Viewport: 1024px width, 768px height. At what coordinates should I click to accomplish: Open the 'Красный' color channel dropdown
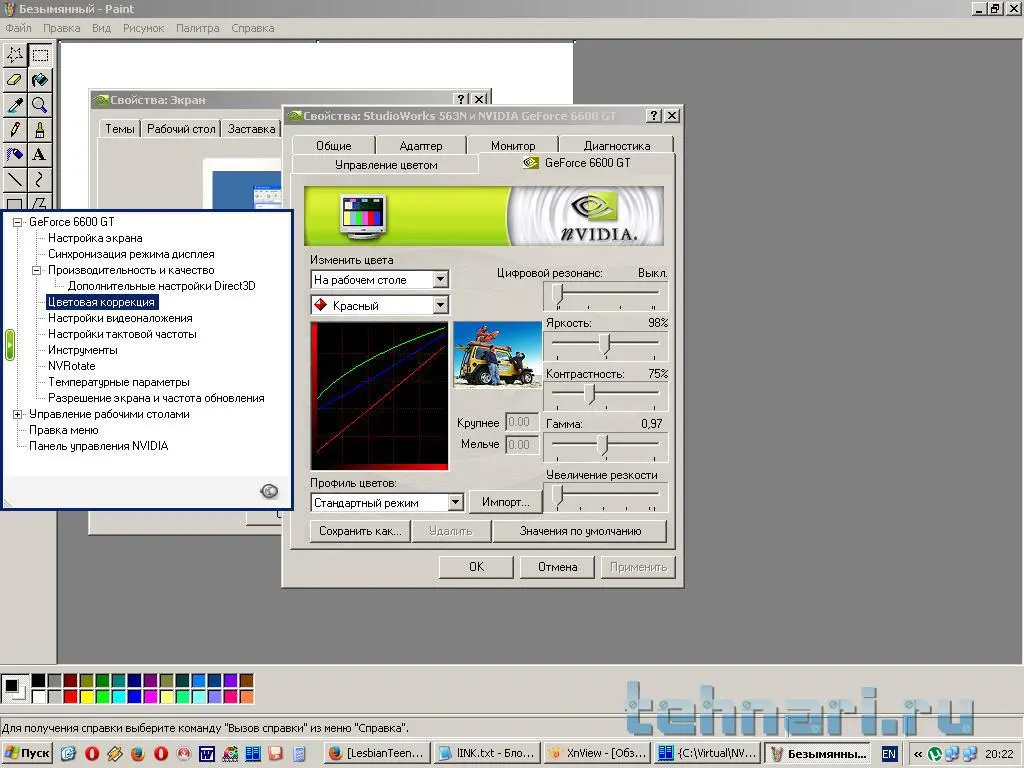point(440,305)
